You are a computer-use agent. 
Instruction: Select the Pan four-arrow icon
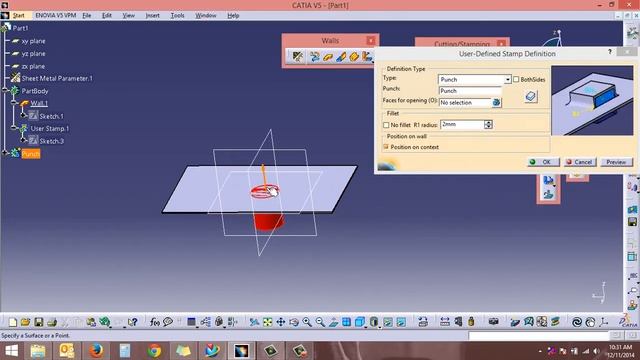tap(281, 322)
